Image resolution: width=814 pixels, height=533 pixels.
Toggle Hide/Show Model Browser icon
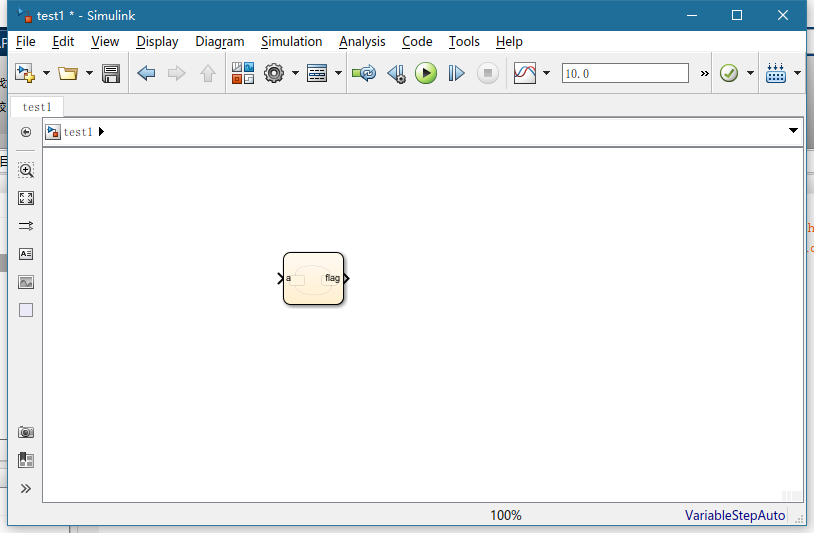point(25,132)
